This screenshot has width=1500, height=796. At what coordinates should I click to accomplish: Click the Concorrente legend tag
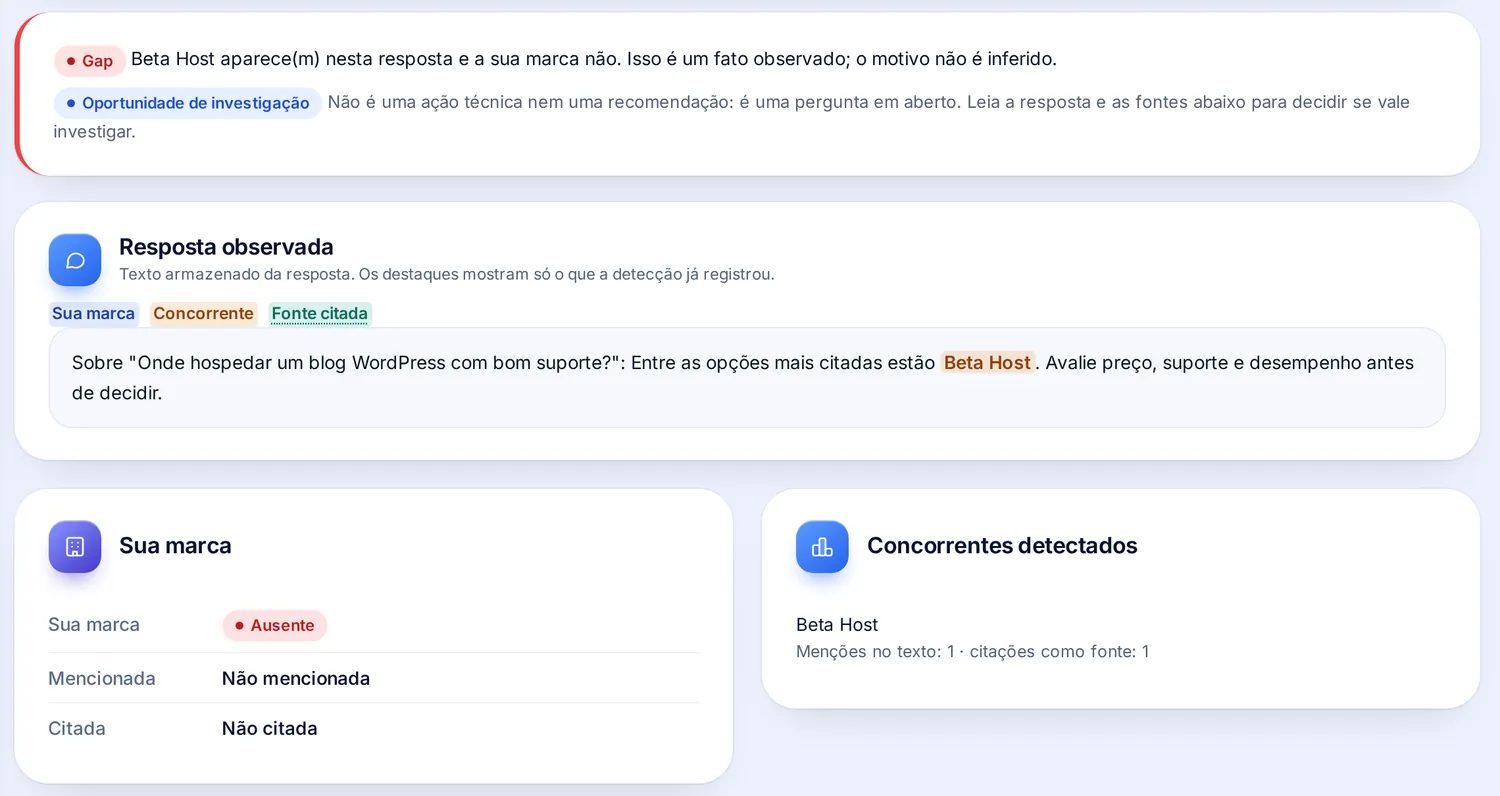click(204, 314)
